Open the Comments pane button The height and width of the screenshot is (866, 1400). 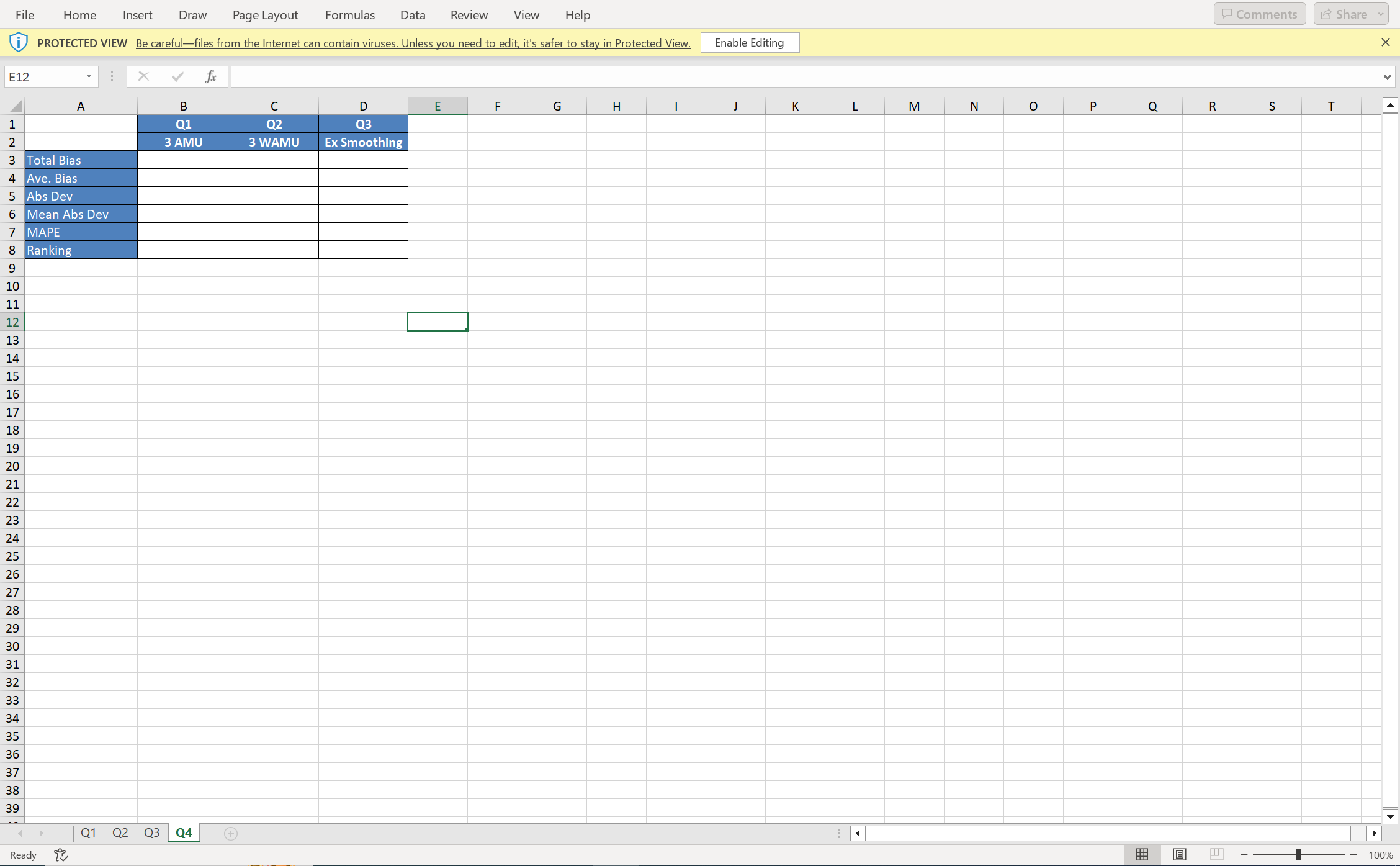[1259, 14]
